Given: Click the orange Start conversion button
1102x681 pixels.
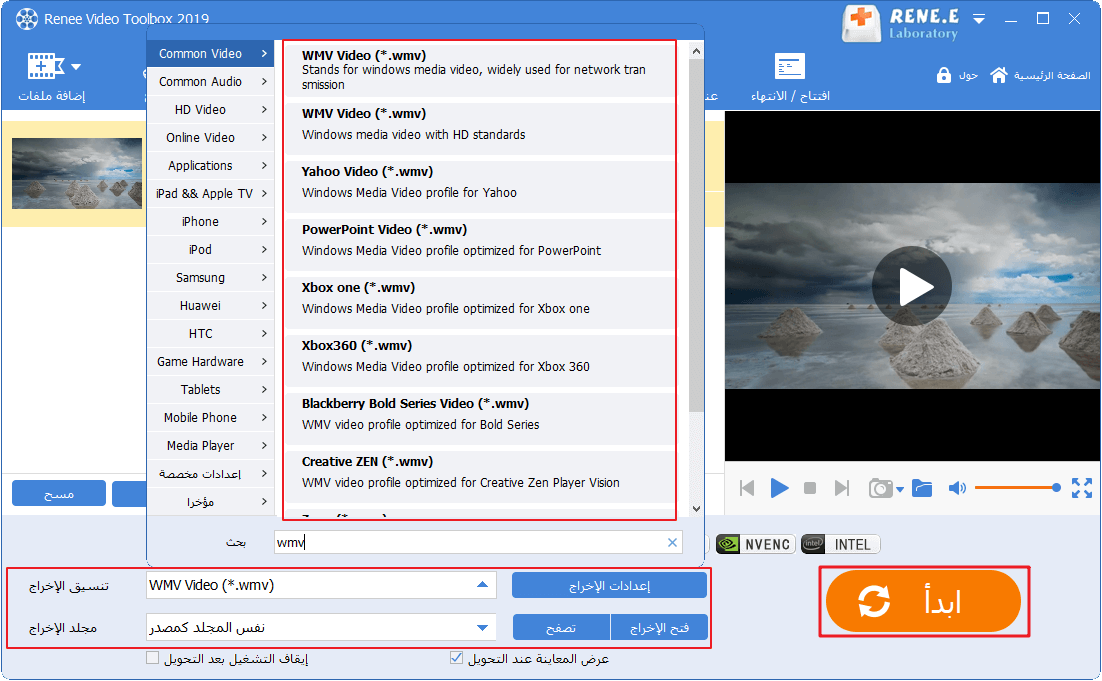Looking at the screenshot, I should tap(923, 602).
